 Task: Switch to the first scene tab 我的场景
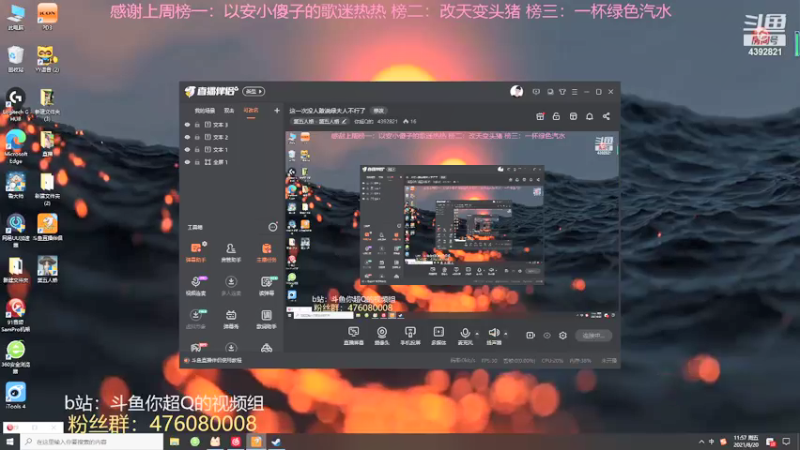205,110
